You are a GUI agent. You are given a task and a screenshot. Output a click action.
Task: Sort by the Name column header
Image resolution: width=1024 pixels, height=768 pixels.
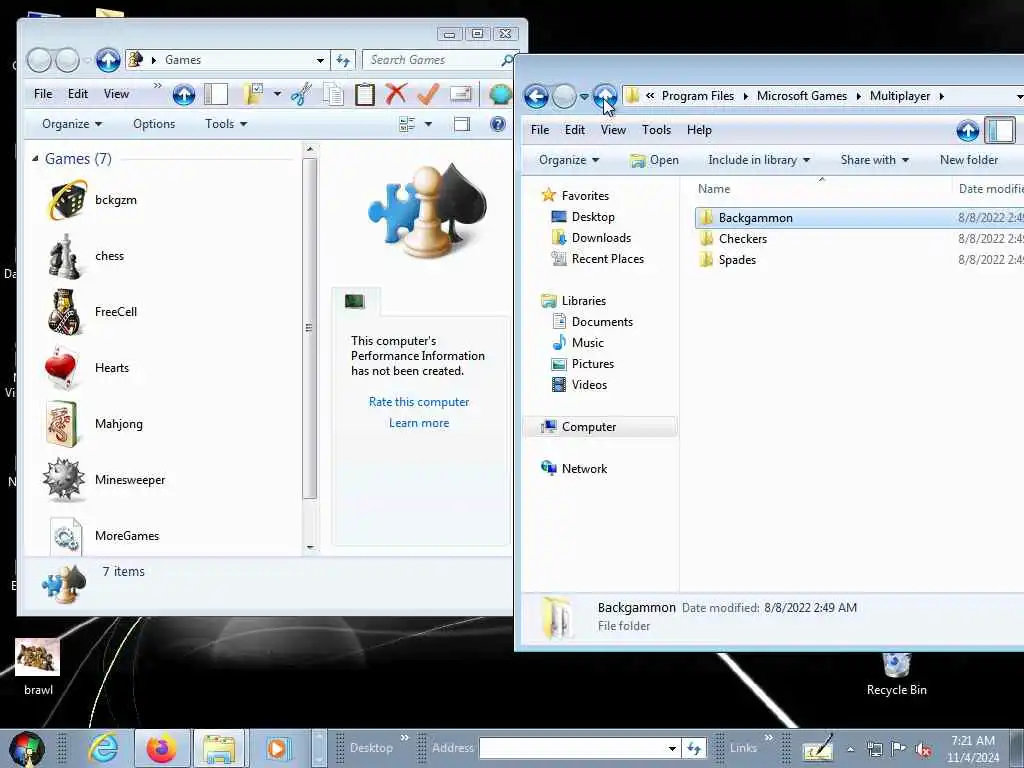(714, 189)
